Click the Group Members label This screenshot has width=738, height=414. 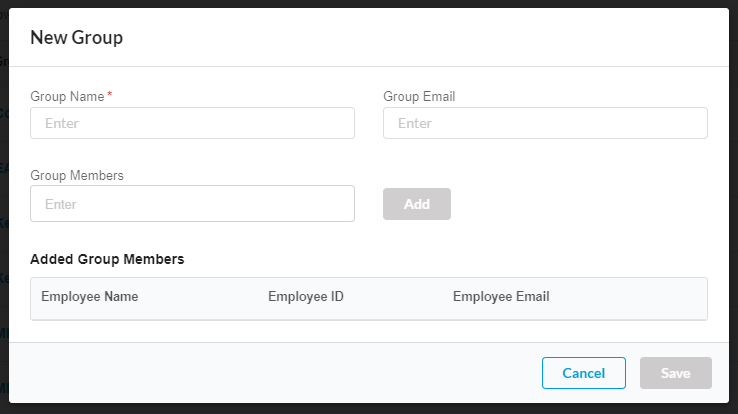coord(77,175)
